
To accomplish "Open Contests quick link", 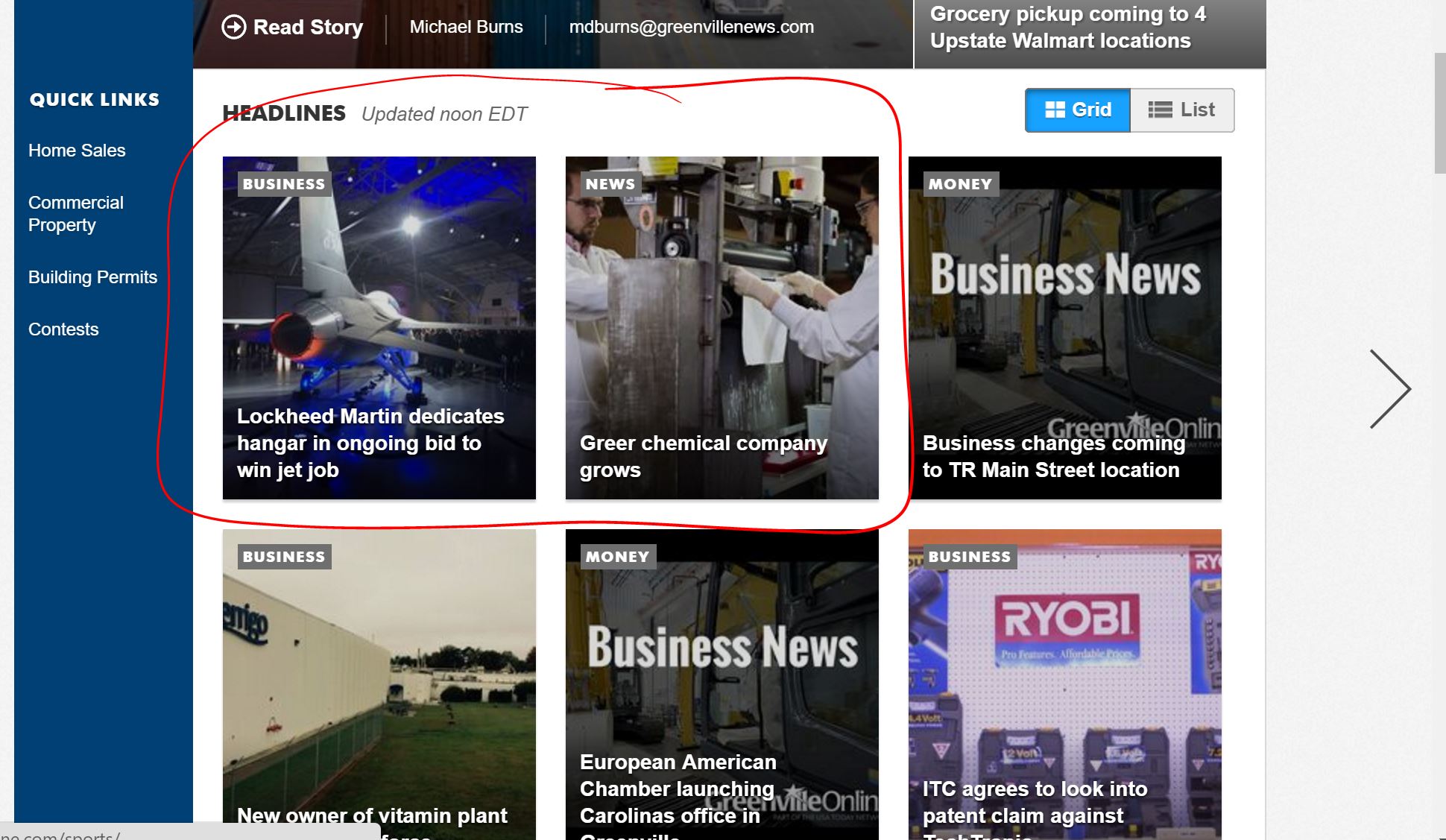I will [63, 329].
